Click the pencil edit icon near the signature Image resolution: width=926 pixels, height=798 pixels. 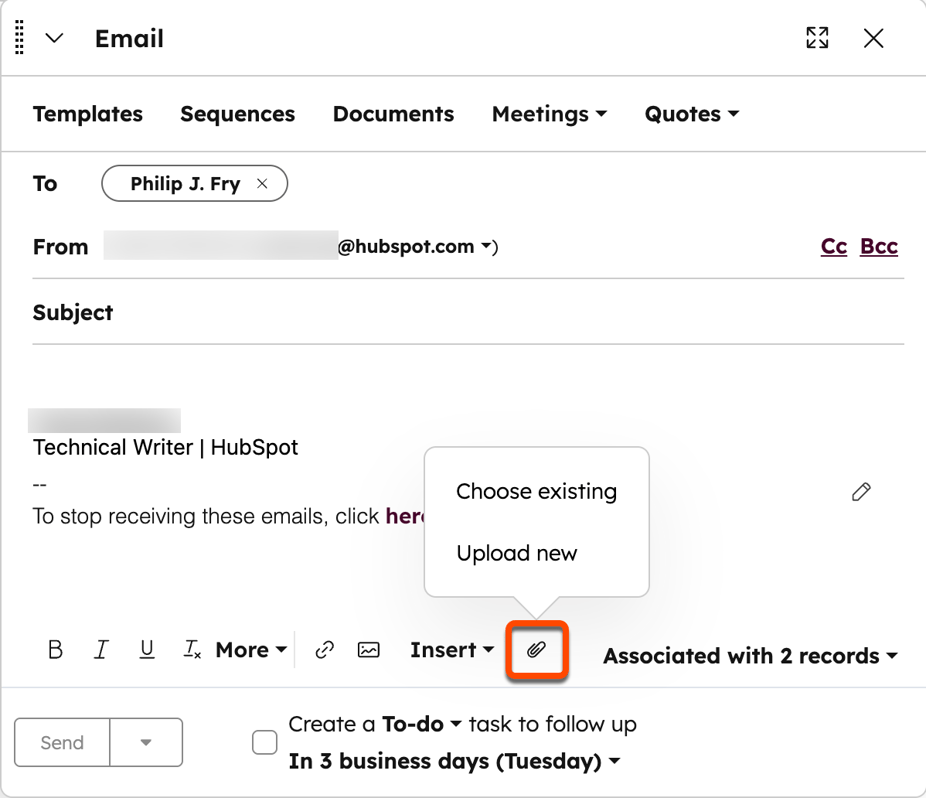[x=861, y=492]
